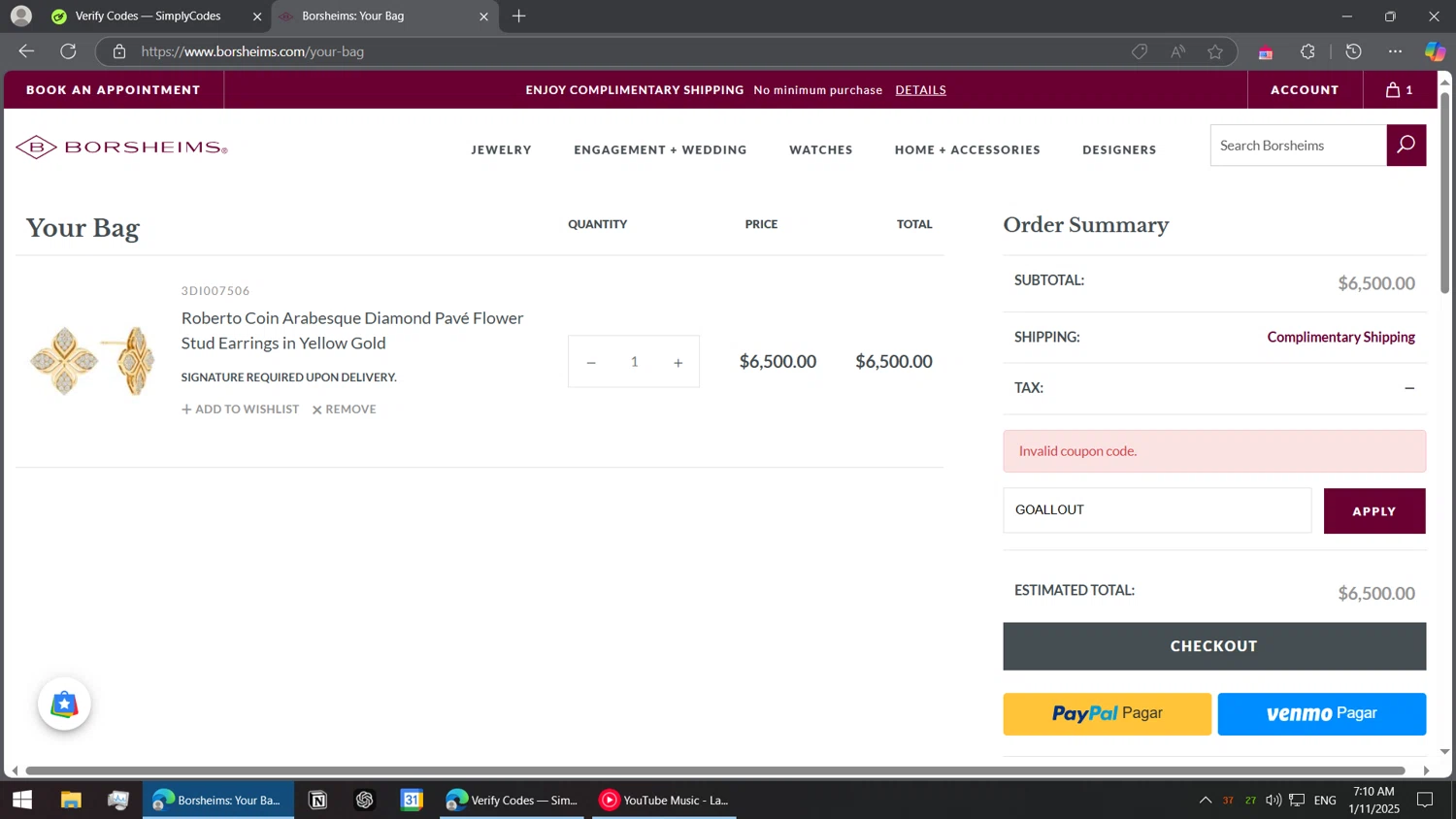
Task: Go to Account page
Action: 1305,89
